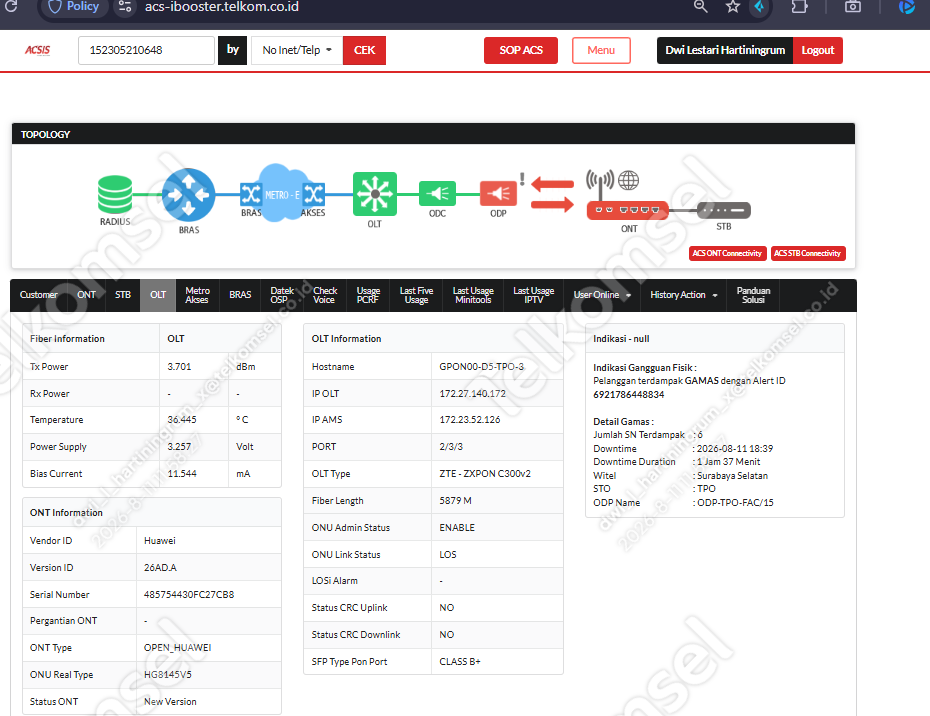This screenshot has width=930, height=716.
Task: Click the Dwi Lestari Hartiningrum user label
Action: tap(725, 50)
